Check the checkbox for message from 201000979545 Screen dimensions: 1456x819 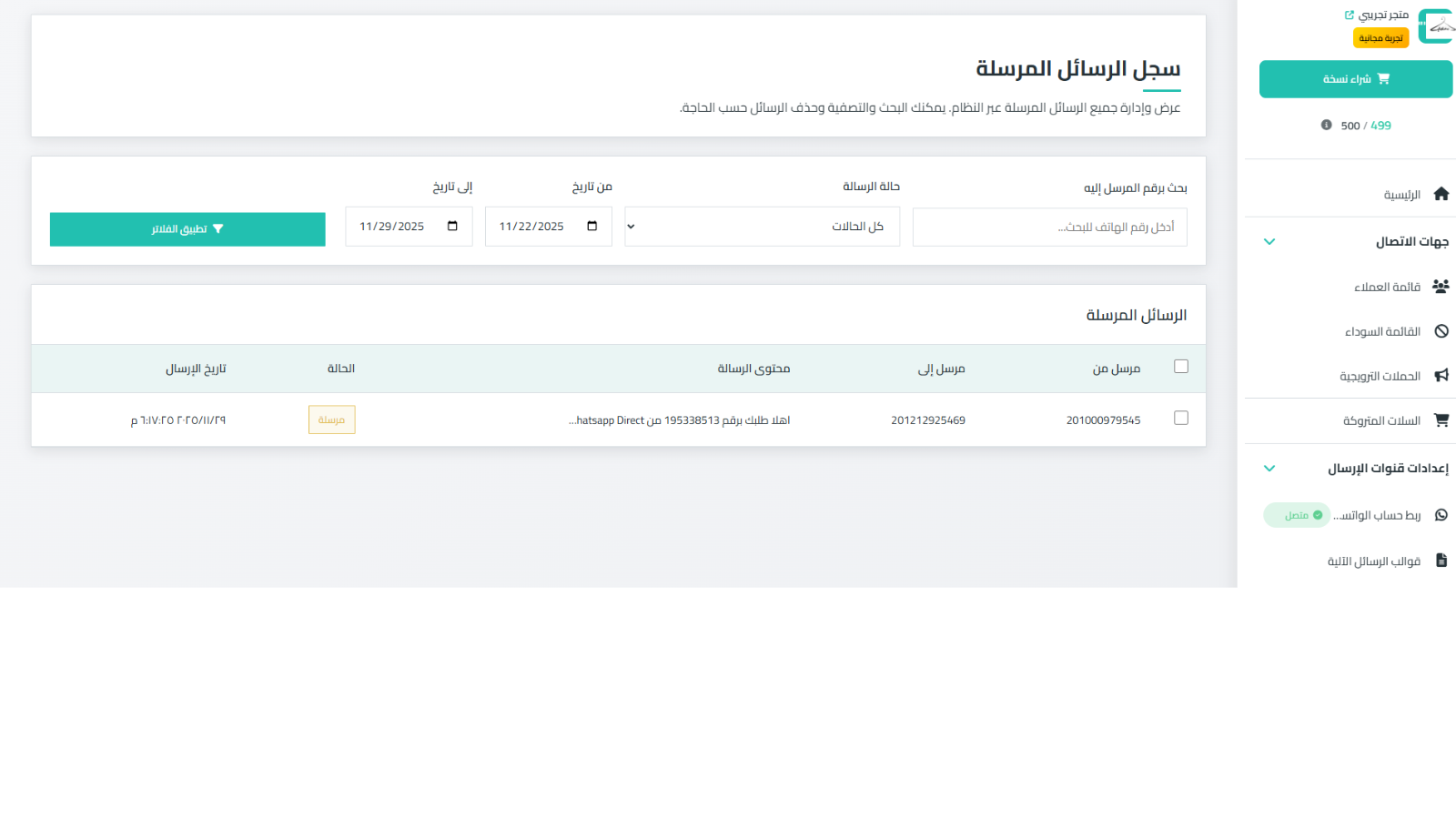click(1180, 418)
